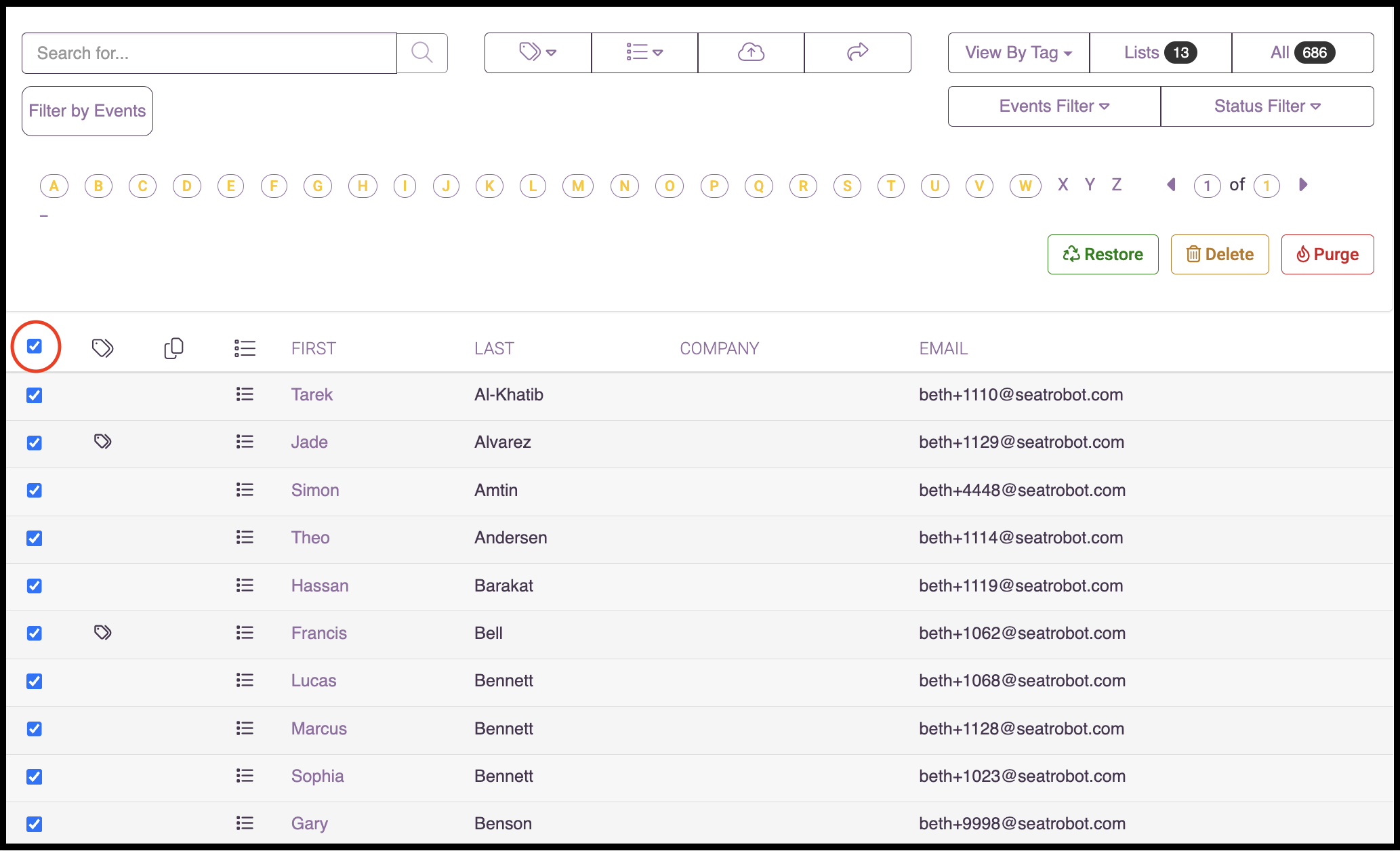Open contact Tarek
This screenshot has width=1400, height=851.
tap(312, 394)
